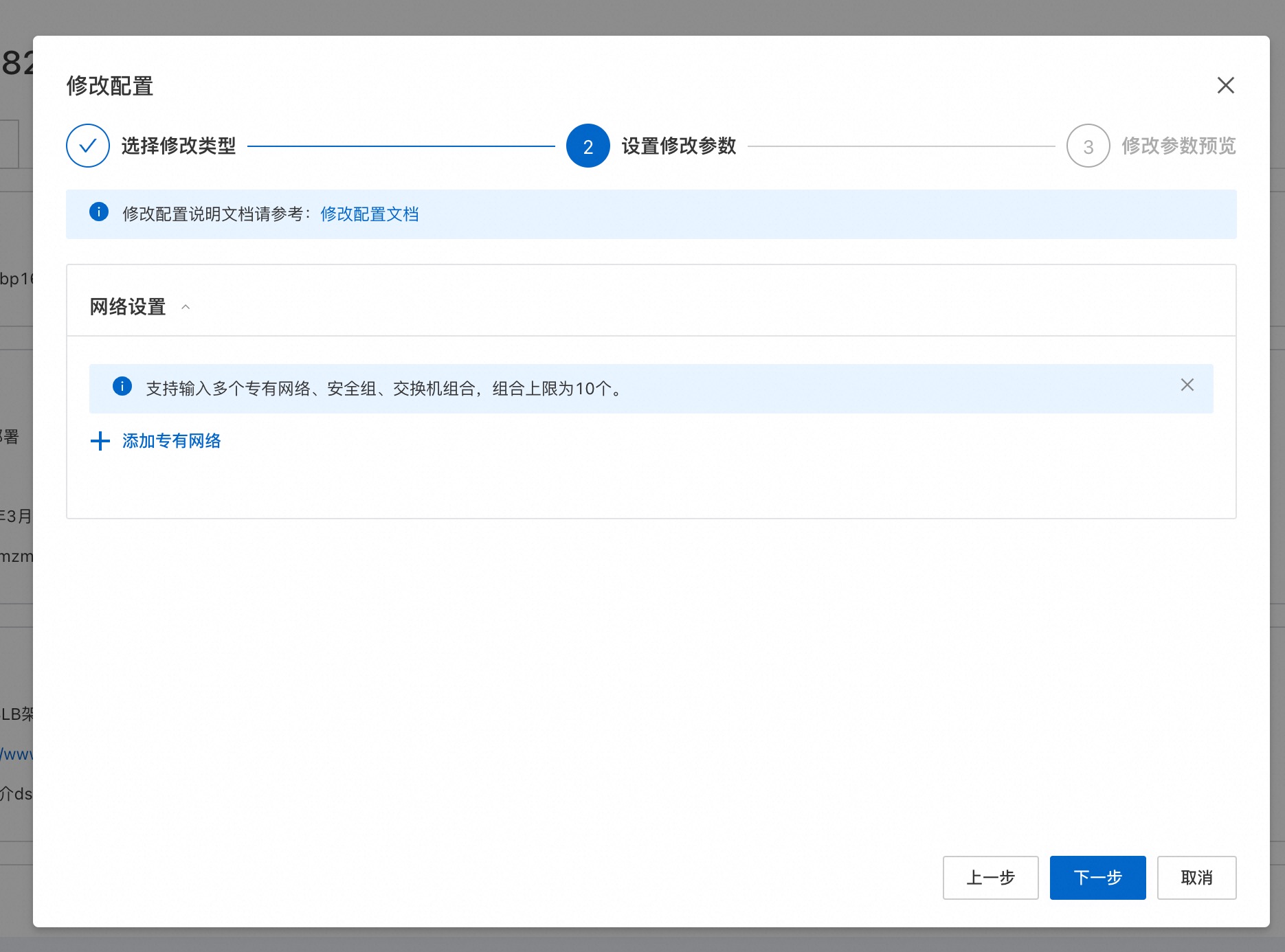
Task: Click the 修改配置 dialog title
Action: click(110, 86)
